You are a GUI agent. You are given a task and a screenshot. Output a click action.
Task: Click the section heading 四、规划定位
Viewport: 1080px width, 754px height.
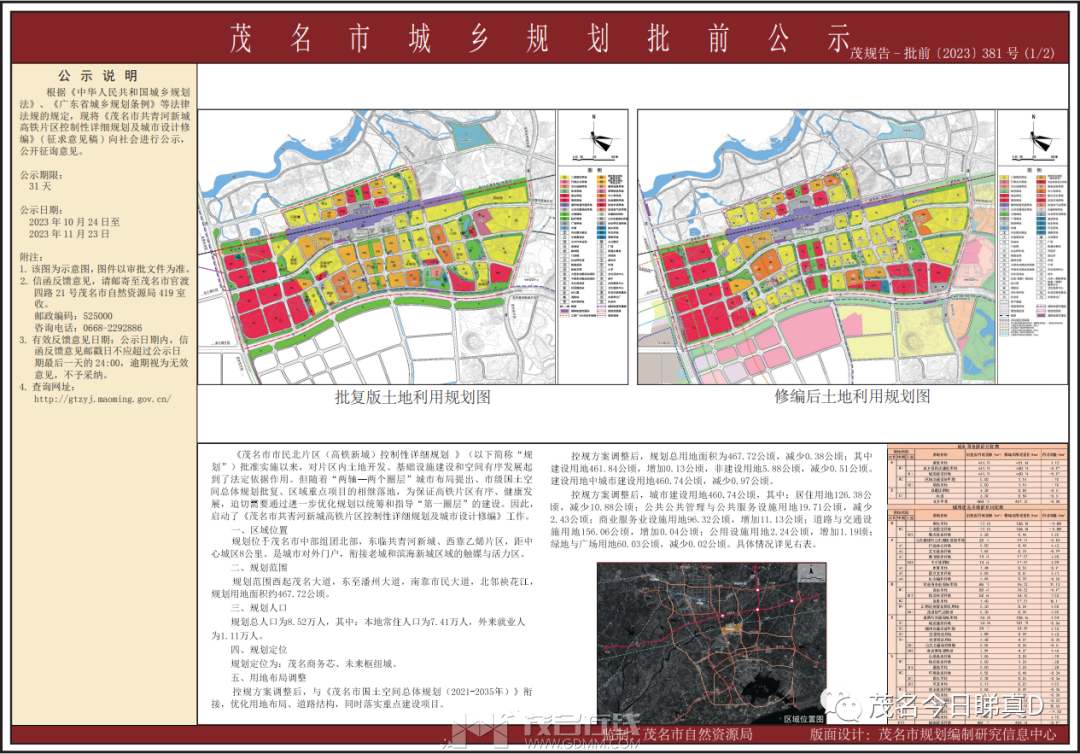259,649
